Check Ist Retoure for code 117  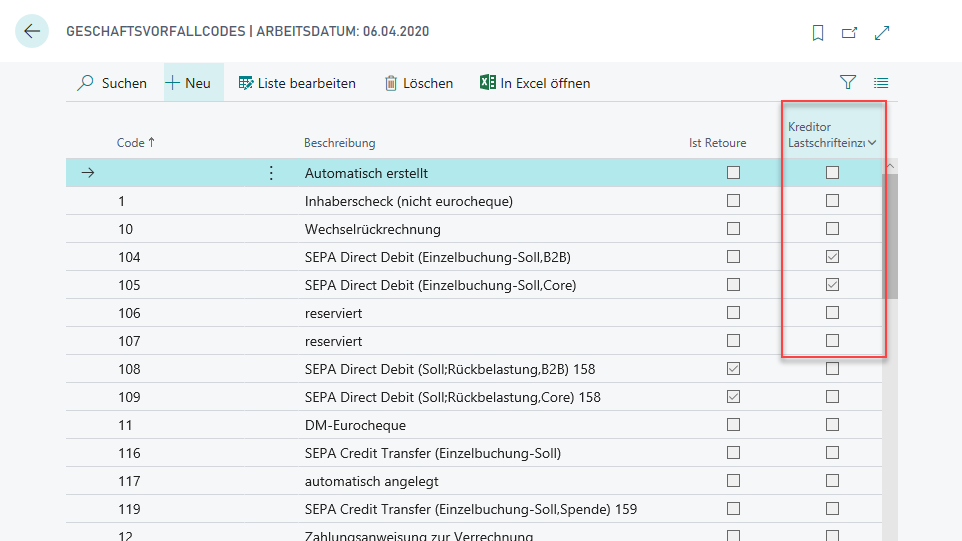pos(733,481)
